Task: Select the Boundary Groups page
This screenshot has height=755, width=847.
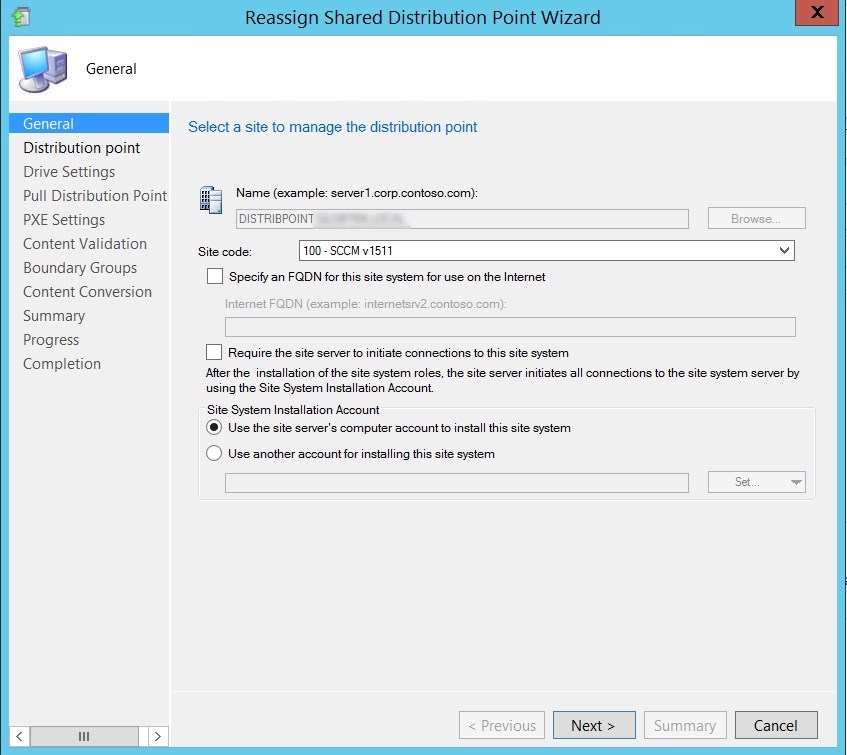Action: (80, 267)
